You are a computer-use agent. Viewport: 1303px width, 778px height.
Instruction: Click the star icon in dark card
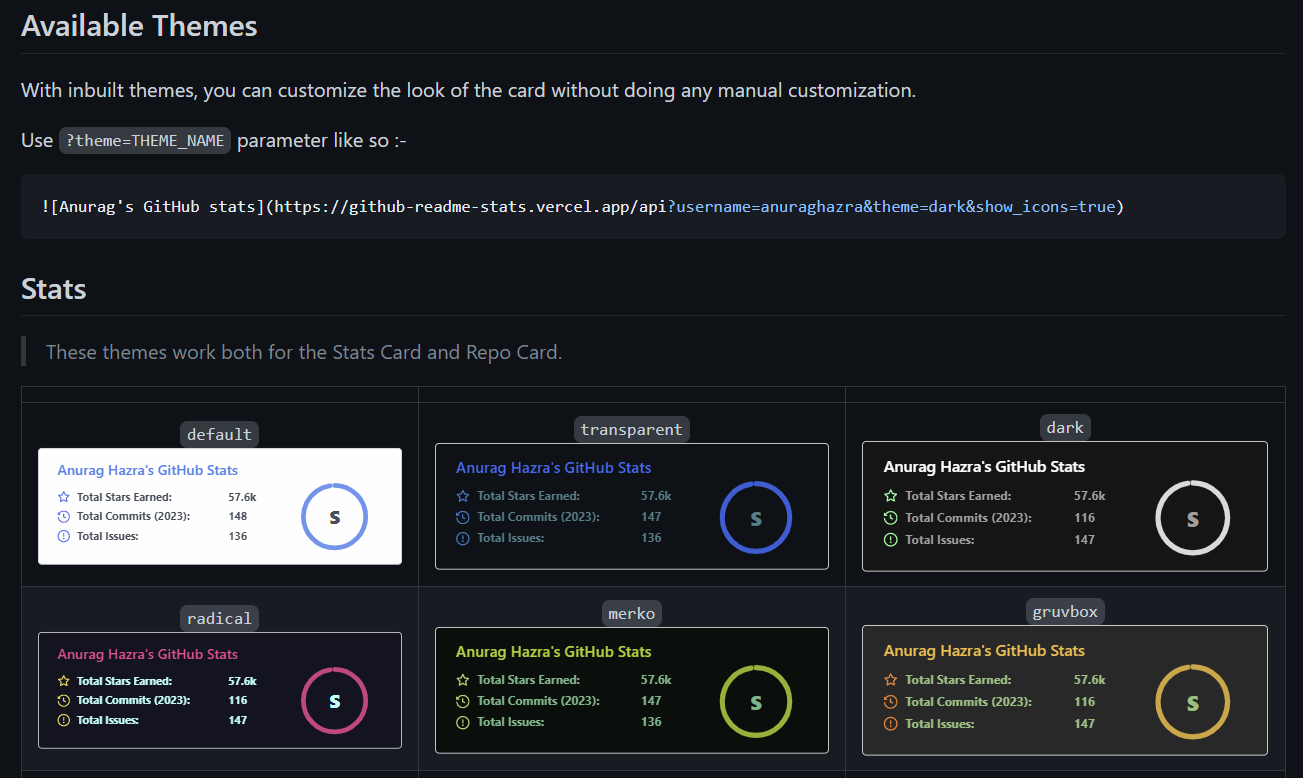click(890, 496)
